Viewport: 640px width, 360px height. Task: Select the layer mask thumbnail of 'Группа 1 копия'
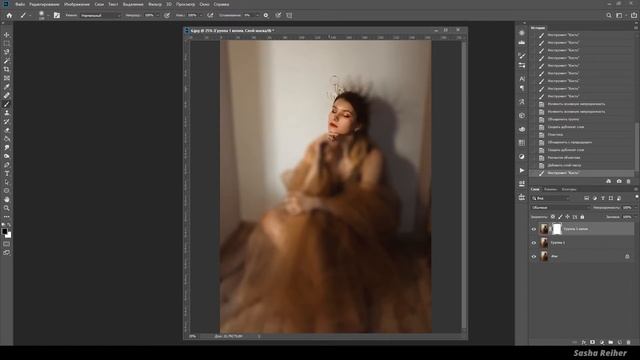[x=557, y=229]
